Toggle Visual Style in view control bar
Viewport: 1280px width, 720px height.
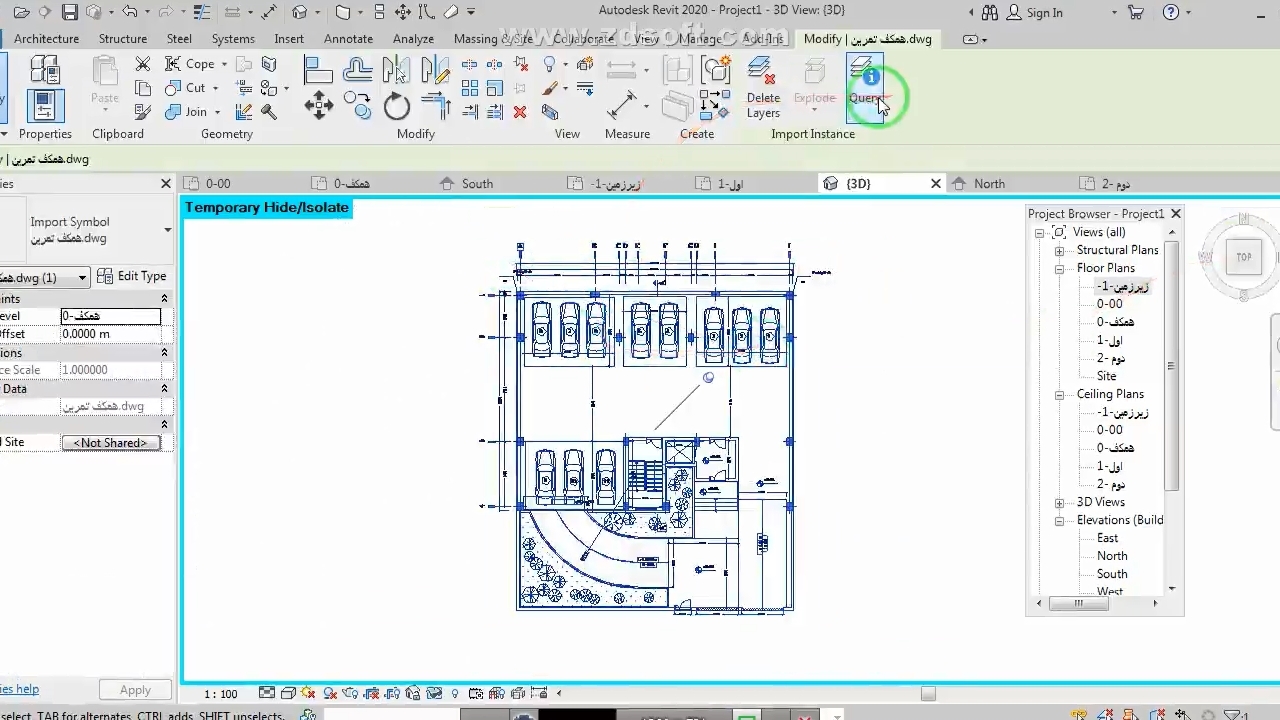tap(288, 693)
